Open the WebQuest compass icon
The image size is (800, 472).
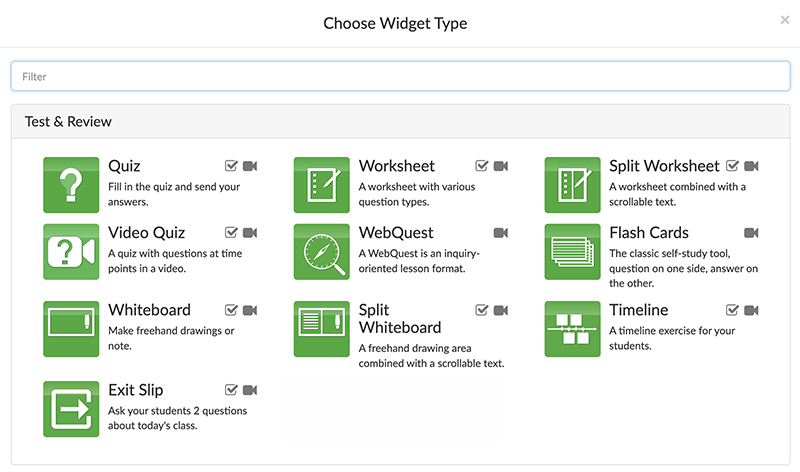click(x=322, y=252)
